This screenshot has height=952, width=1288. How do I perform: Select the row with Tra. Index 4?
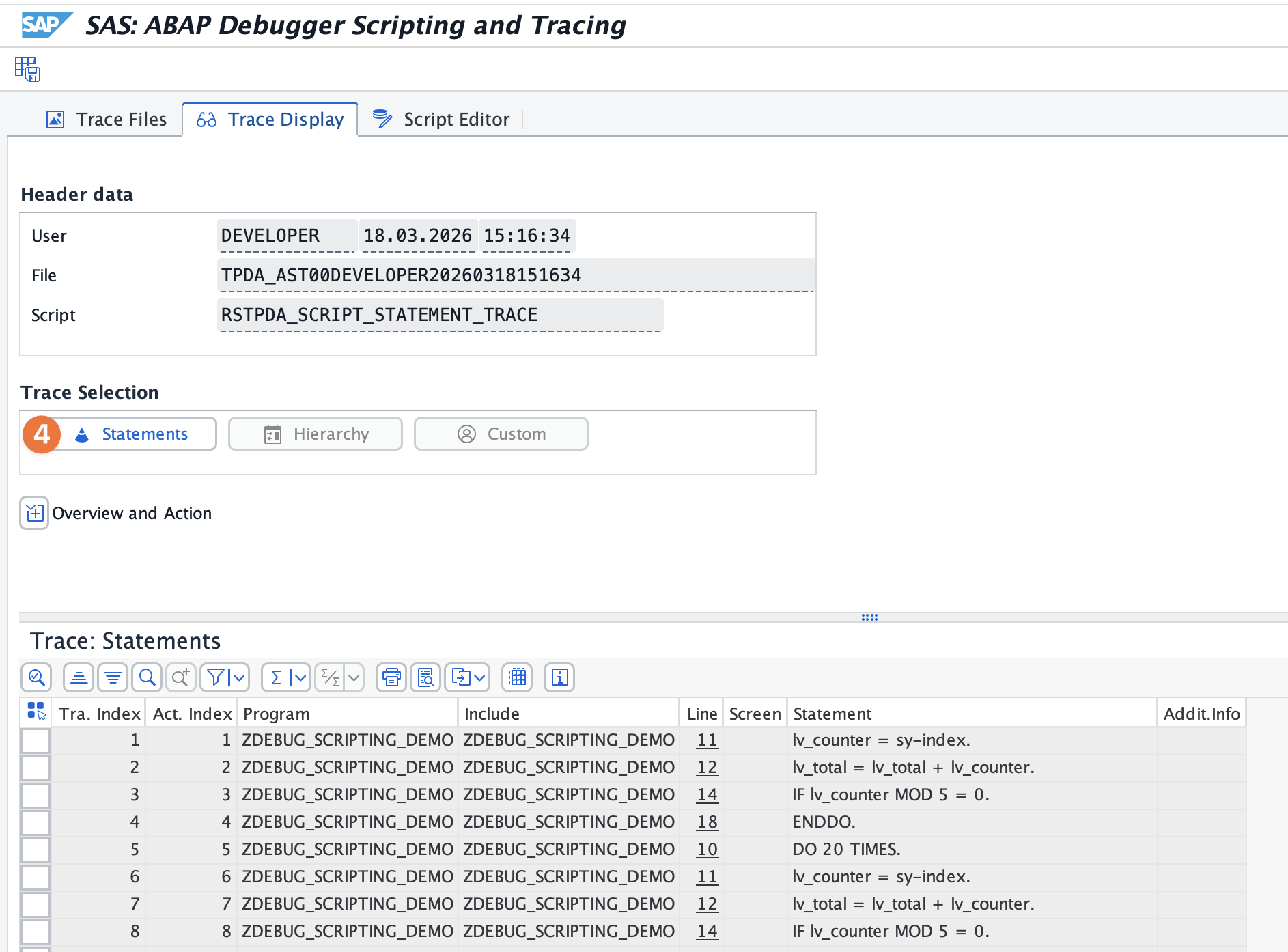[x=36, y=822]
